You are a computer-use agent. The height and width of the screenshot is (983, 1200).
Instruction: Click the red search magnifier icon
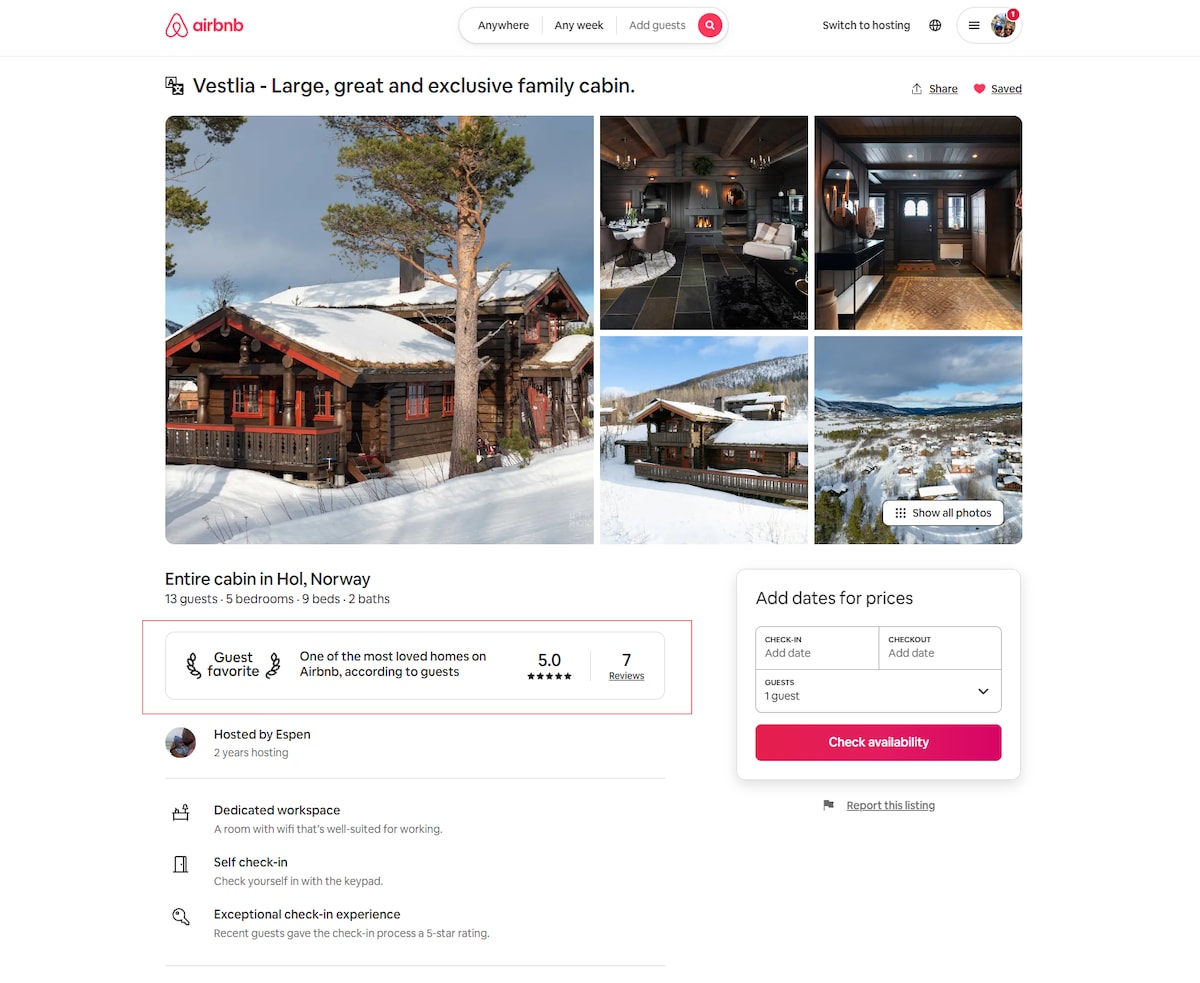(x=710, y=26)
